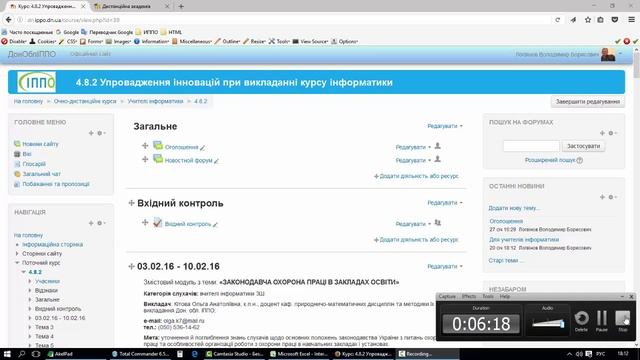Viewport: 640px width, 360px height.
Task: Open Глосарій link in main menu
Action: (x=34, y=164)
